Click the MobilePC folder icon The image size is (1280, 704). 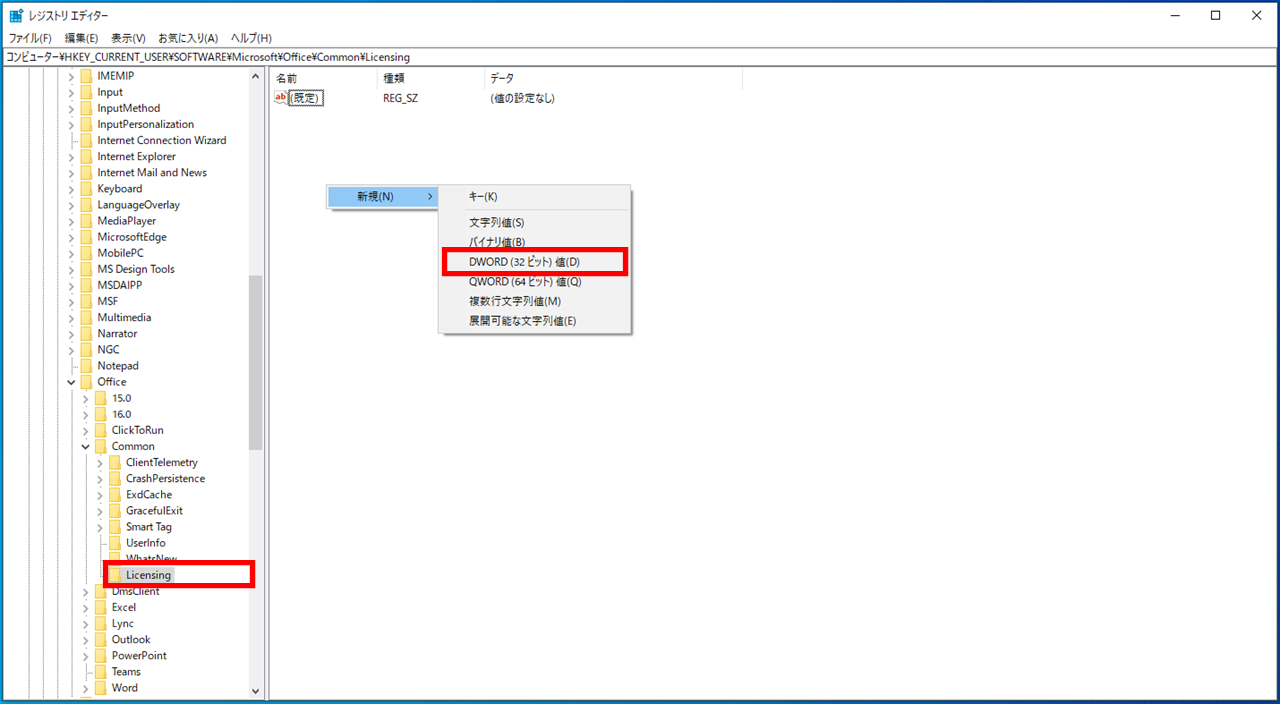pyautogui.click(x=86, y=253)
